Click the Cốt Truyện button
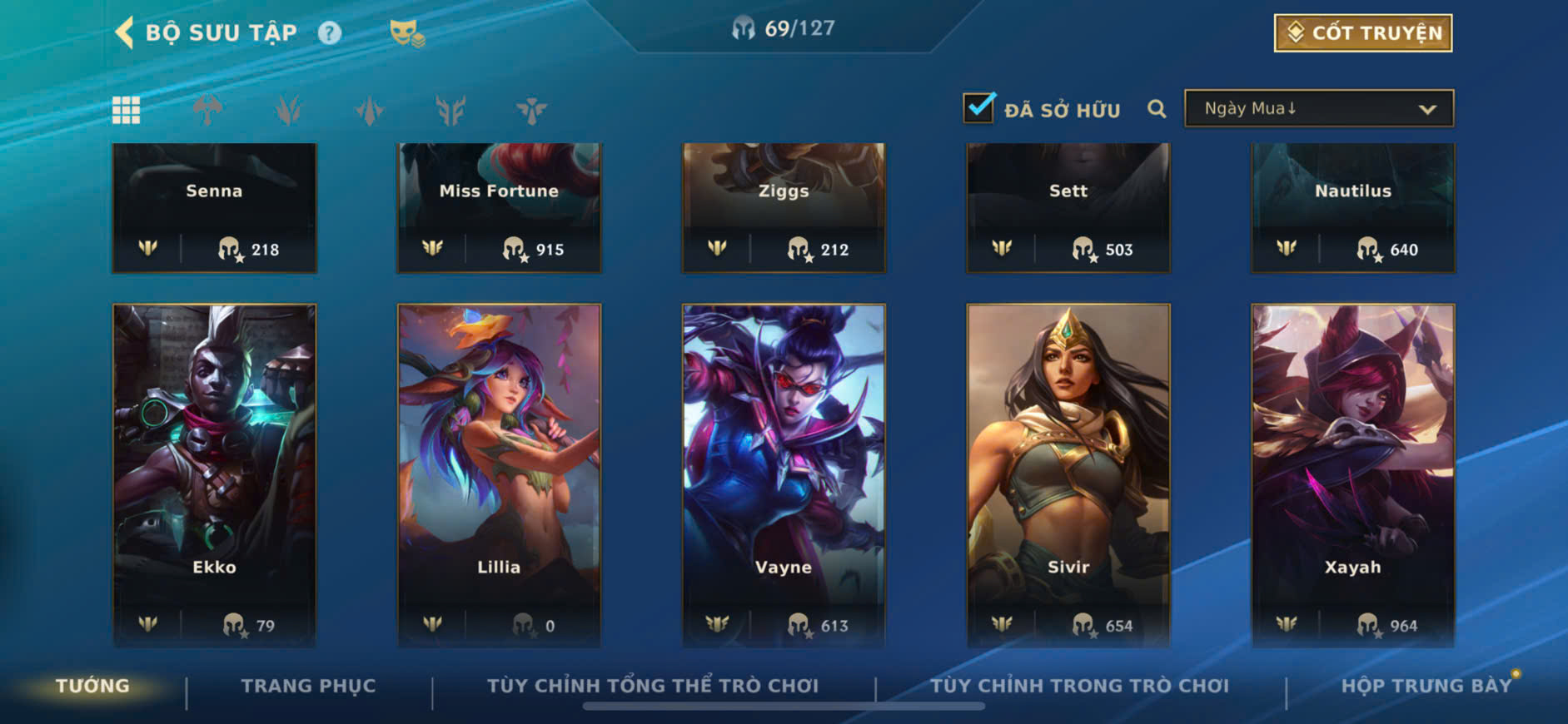The image size is (1568, 724). coord(1363,33)
